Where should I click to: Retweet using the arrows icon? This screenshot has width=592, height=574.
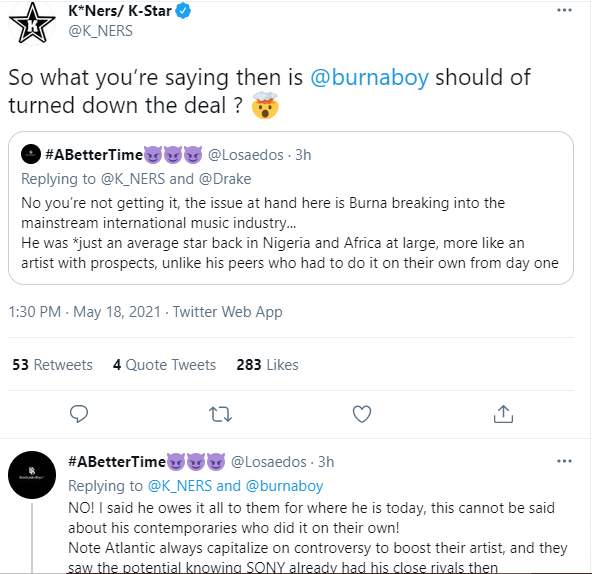[220, 414]
